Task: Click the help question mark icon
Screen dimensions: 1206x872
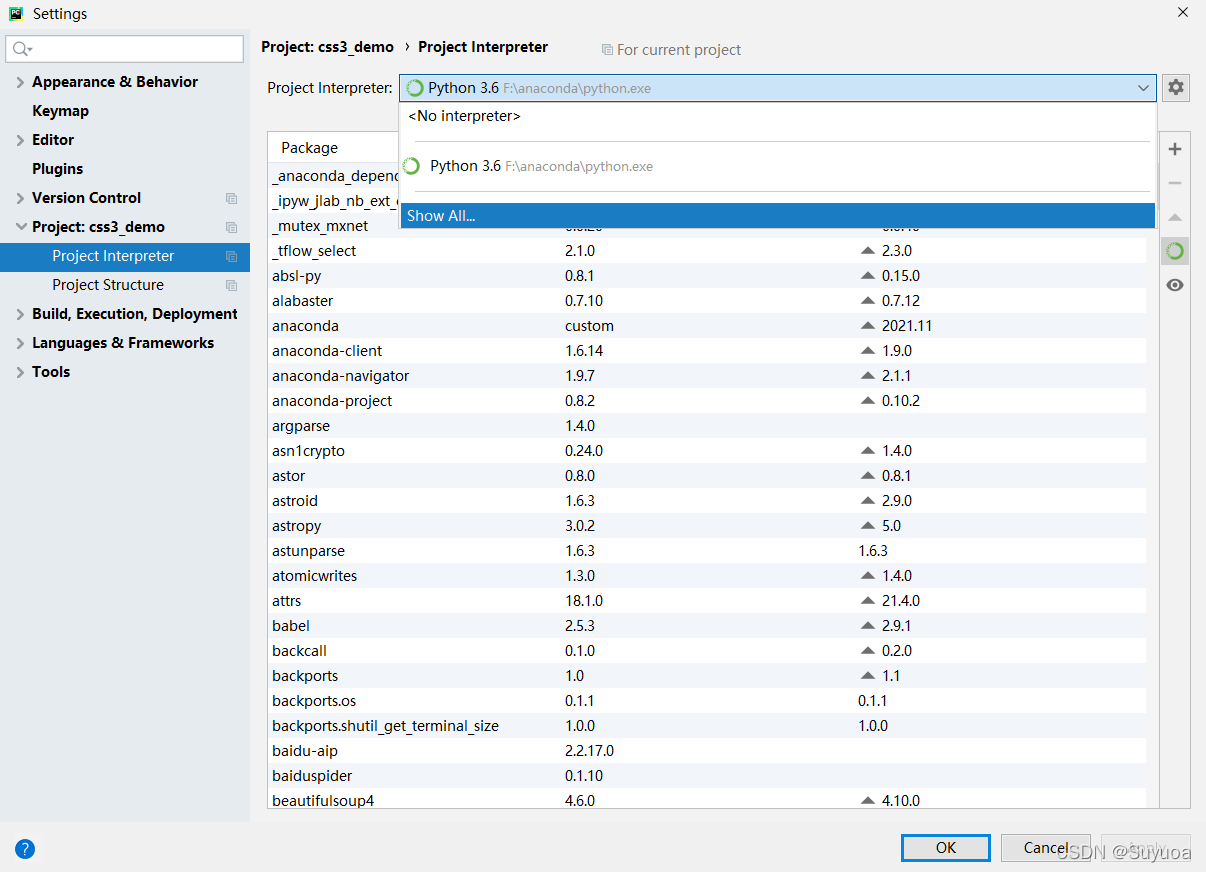Action: tap(25, 849)
